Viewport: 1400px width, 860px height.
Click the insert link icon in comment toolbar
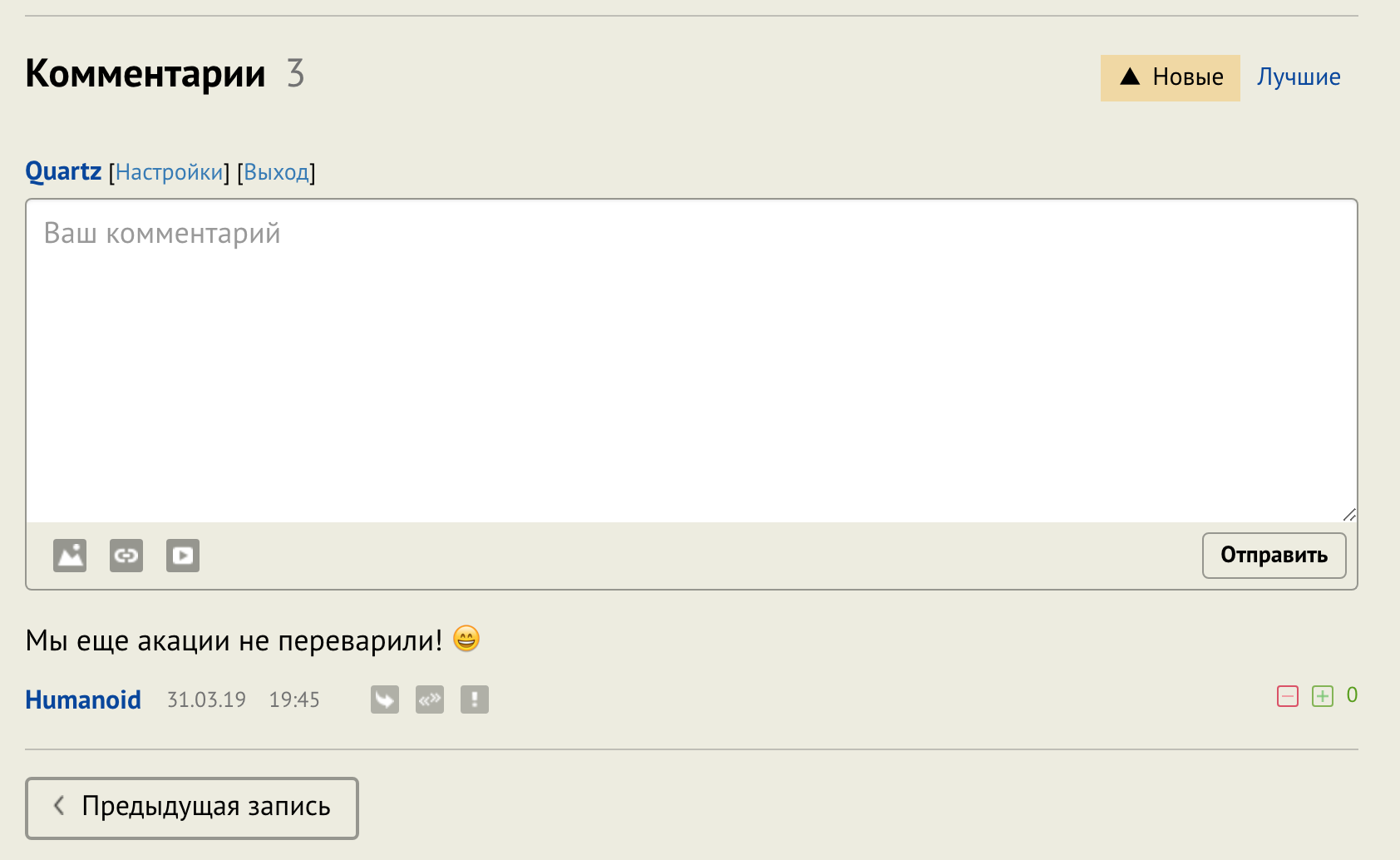[x=126, y=556]
